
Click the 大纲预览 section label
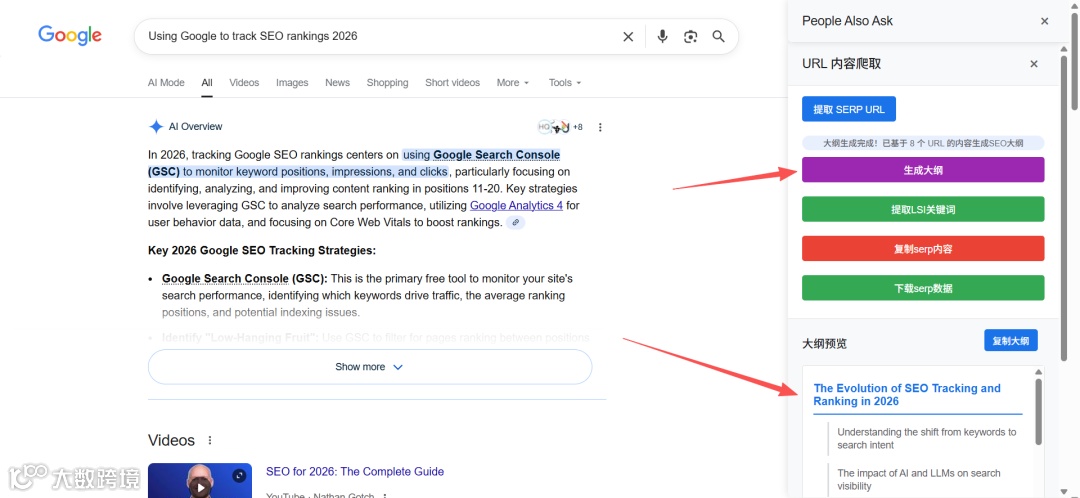tap(824, 344)
